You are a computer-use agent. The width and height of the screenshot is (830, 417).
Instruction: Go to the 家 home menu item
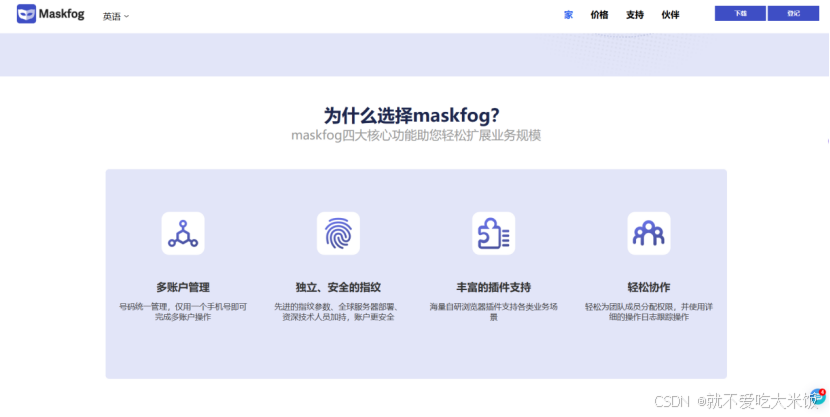569,15
